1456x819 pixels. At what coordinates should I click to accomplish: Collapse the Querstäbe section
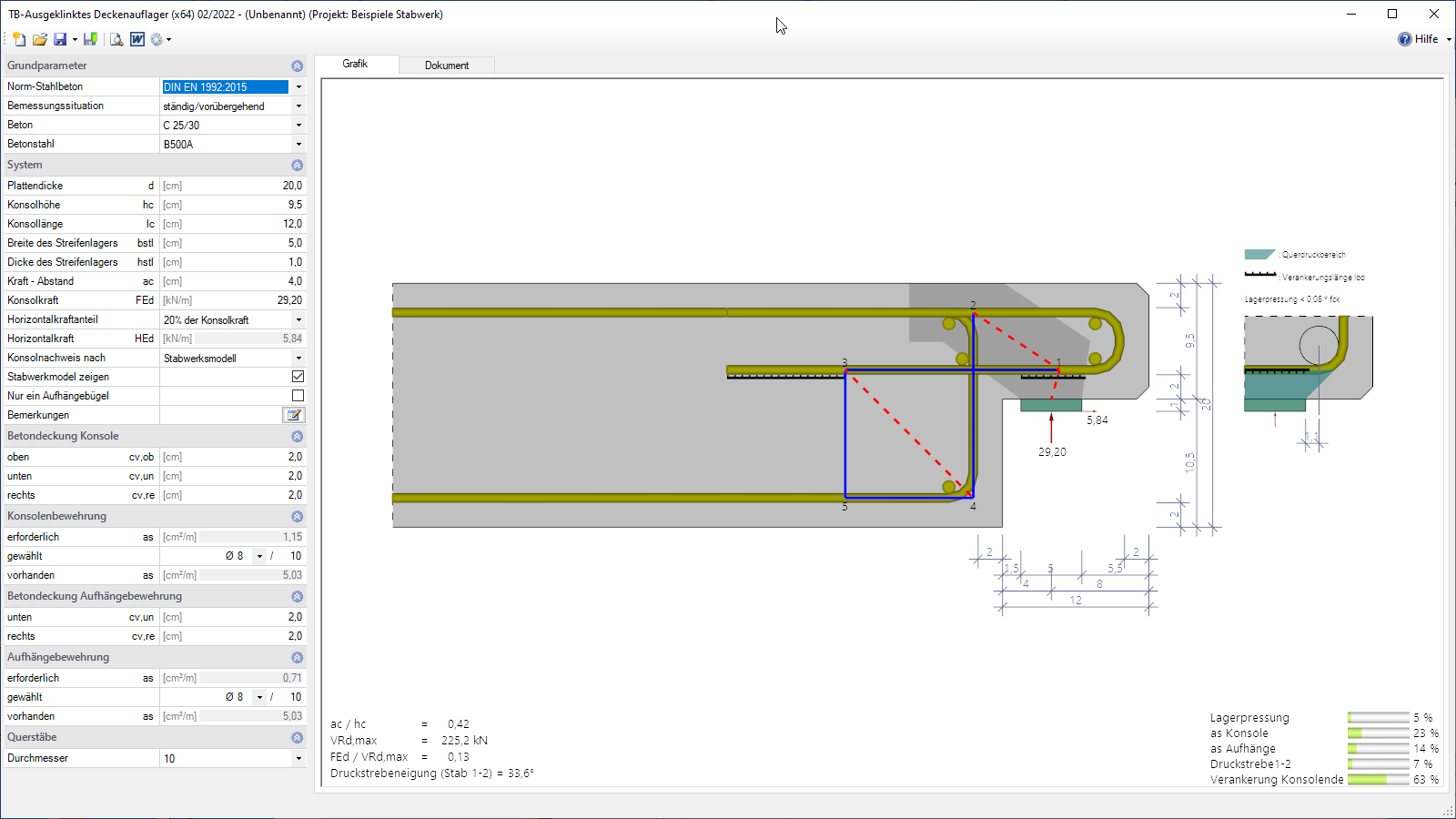pyautogui.click(x=297, y=738)
